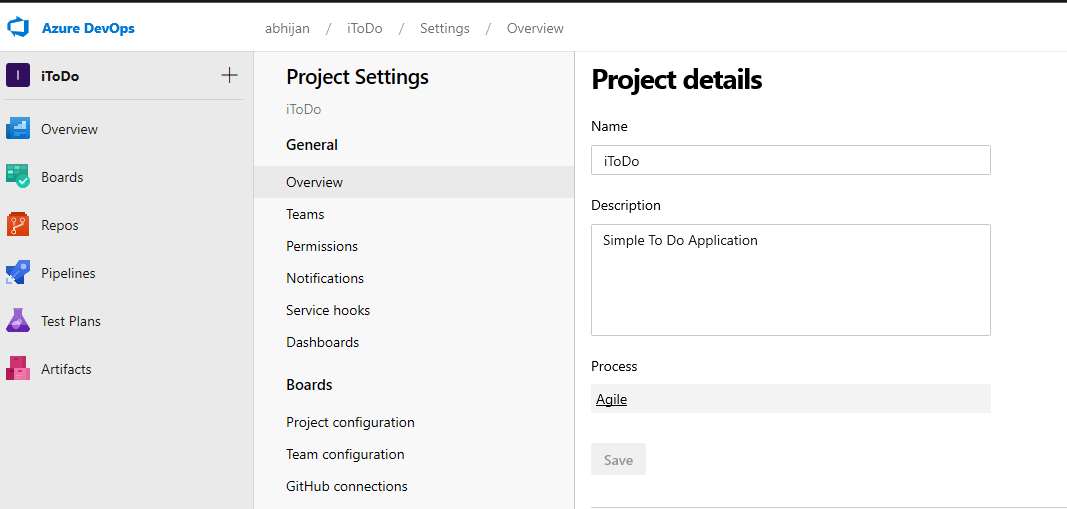Click the iToDo project name in sidebar

point(60,76)
